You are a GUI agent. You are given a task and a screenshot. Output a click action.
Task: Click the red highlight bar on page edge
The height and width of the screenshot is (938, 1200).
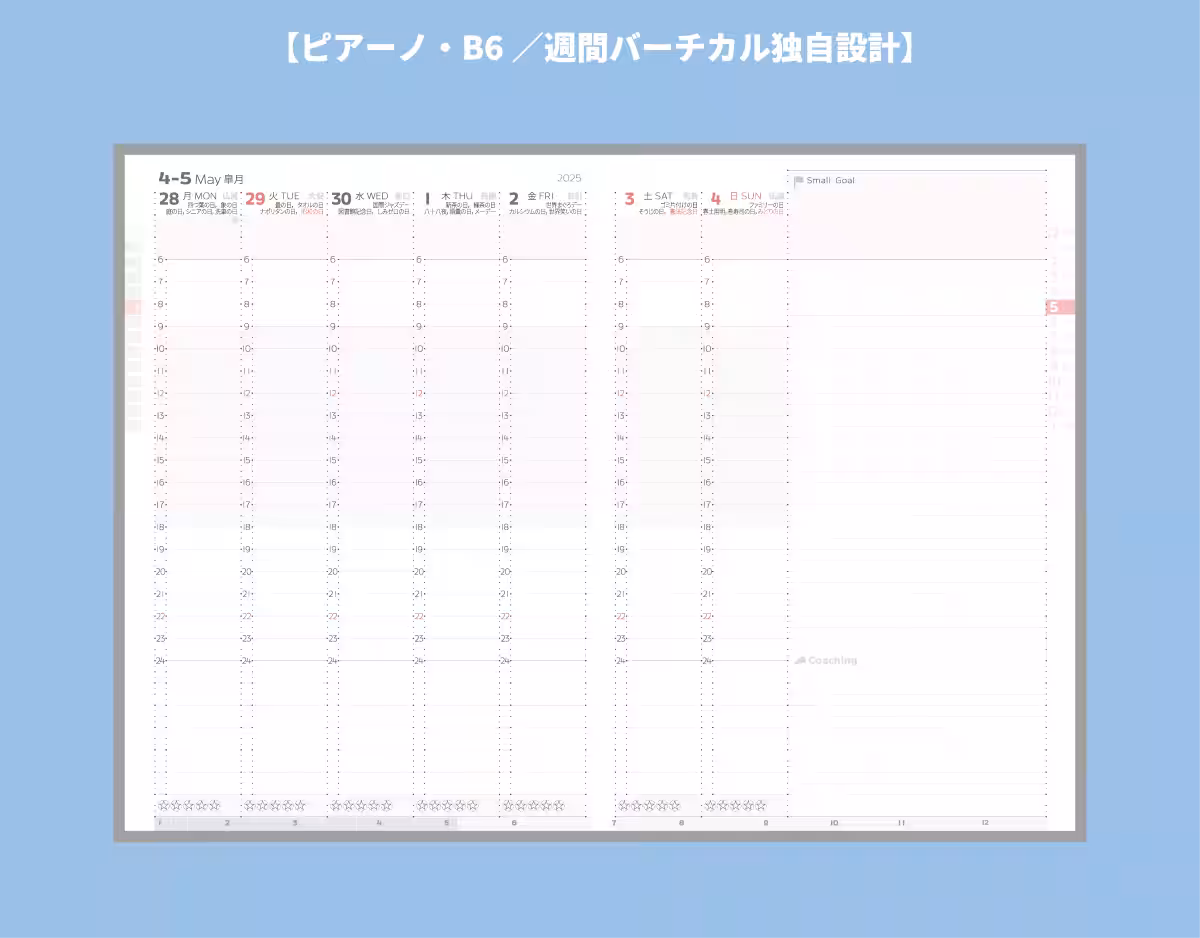pyautogui.click(x=133, y=307)
